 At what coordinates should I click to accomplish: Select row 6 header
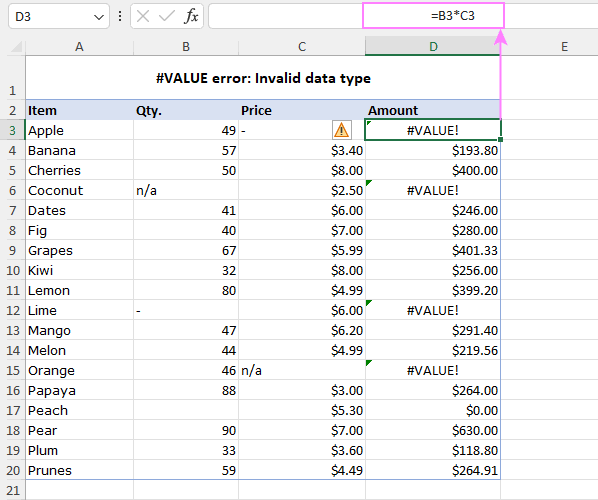(13, 190)
